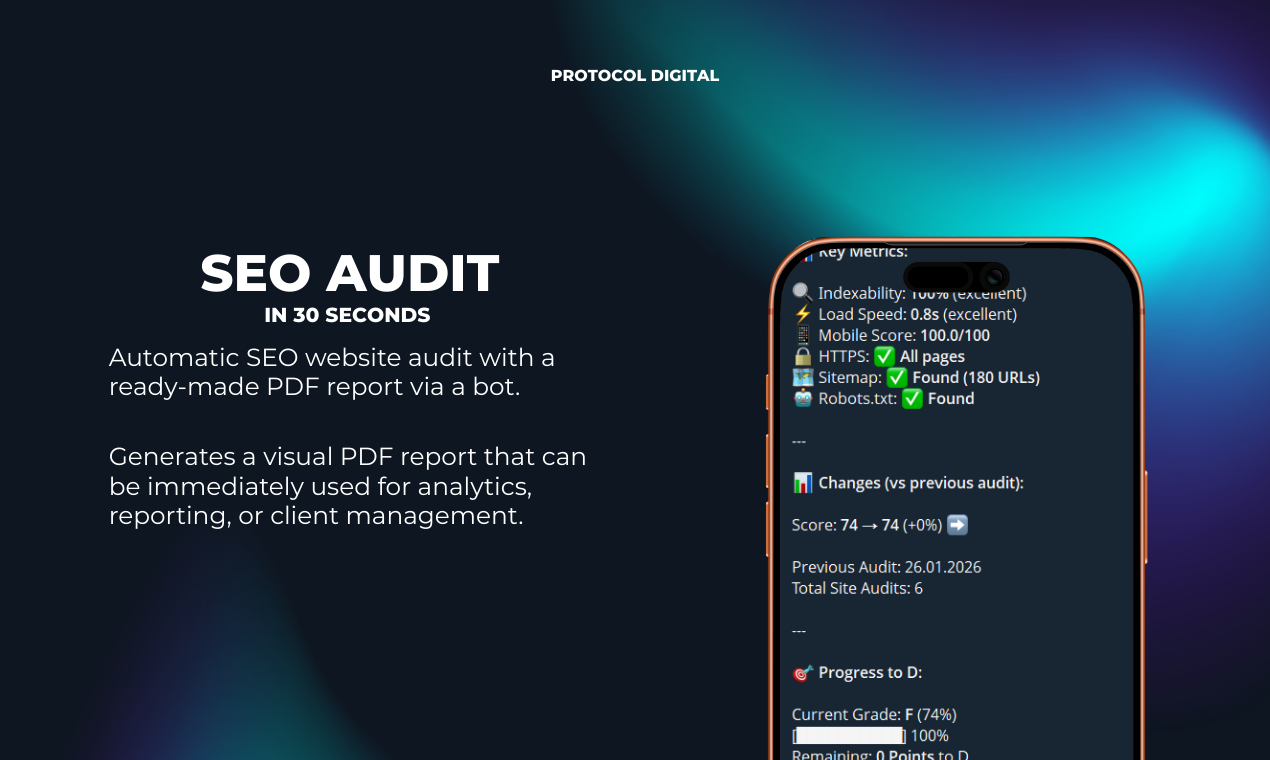Screen dimensions: 1270x760
Task: Toggle the green checkmark next to All pages
Action: [x=884, y=355]
